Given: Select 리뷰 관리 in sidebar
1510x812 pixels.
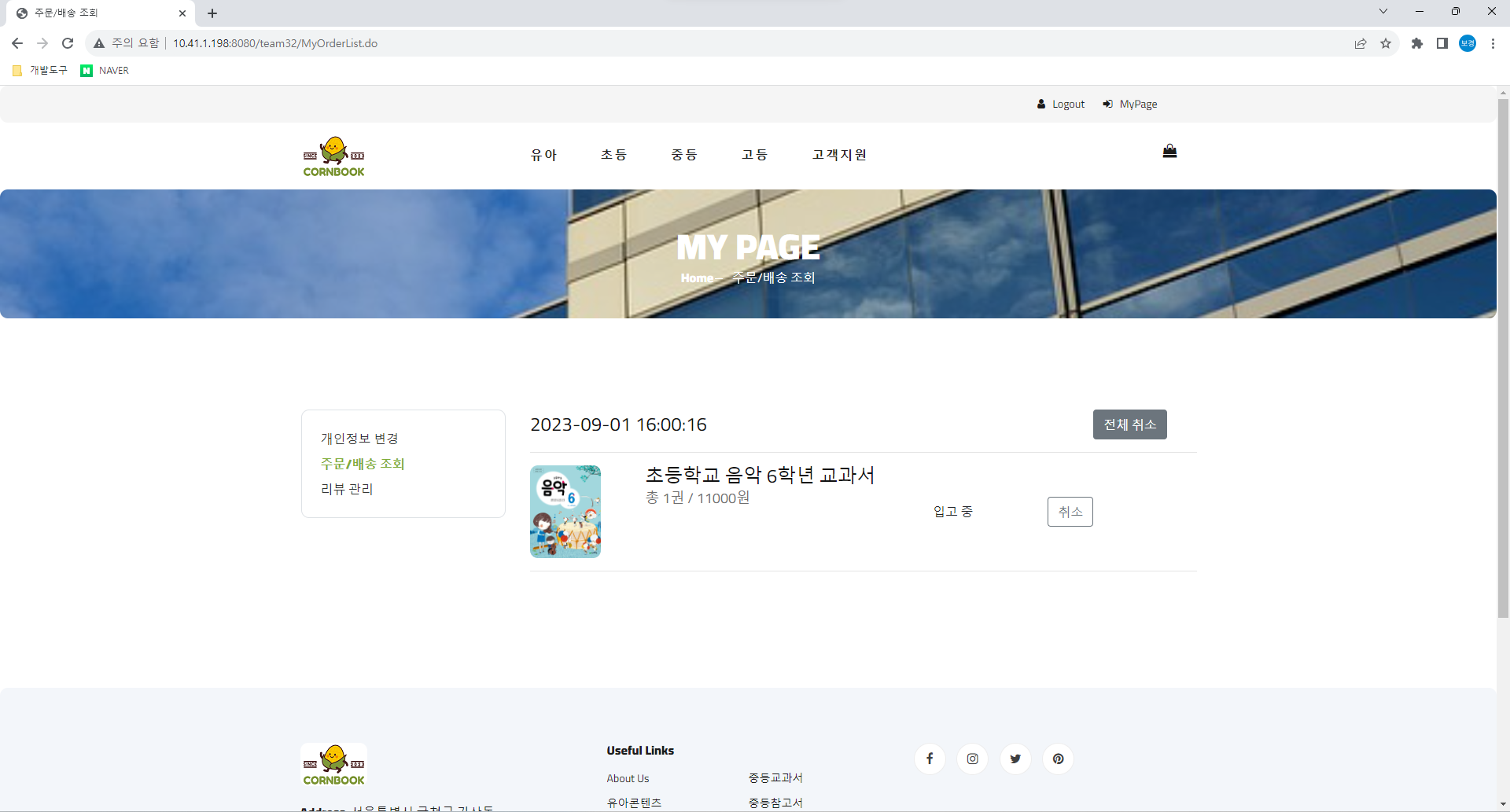Looking at the screenshot, I should coord(347,489).
